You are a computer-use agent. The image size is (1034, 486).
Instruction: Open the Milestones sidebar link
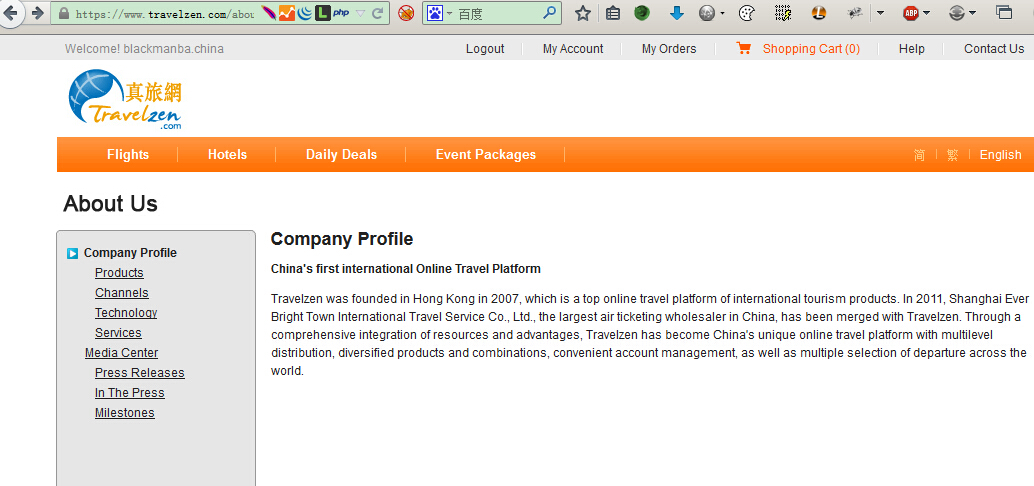click(125, 413)
